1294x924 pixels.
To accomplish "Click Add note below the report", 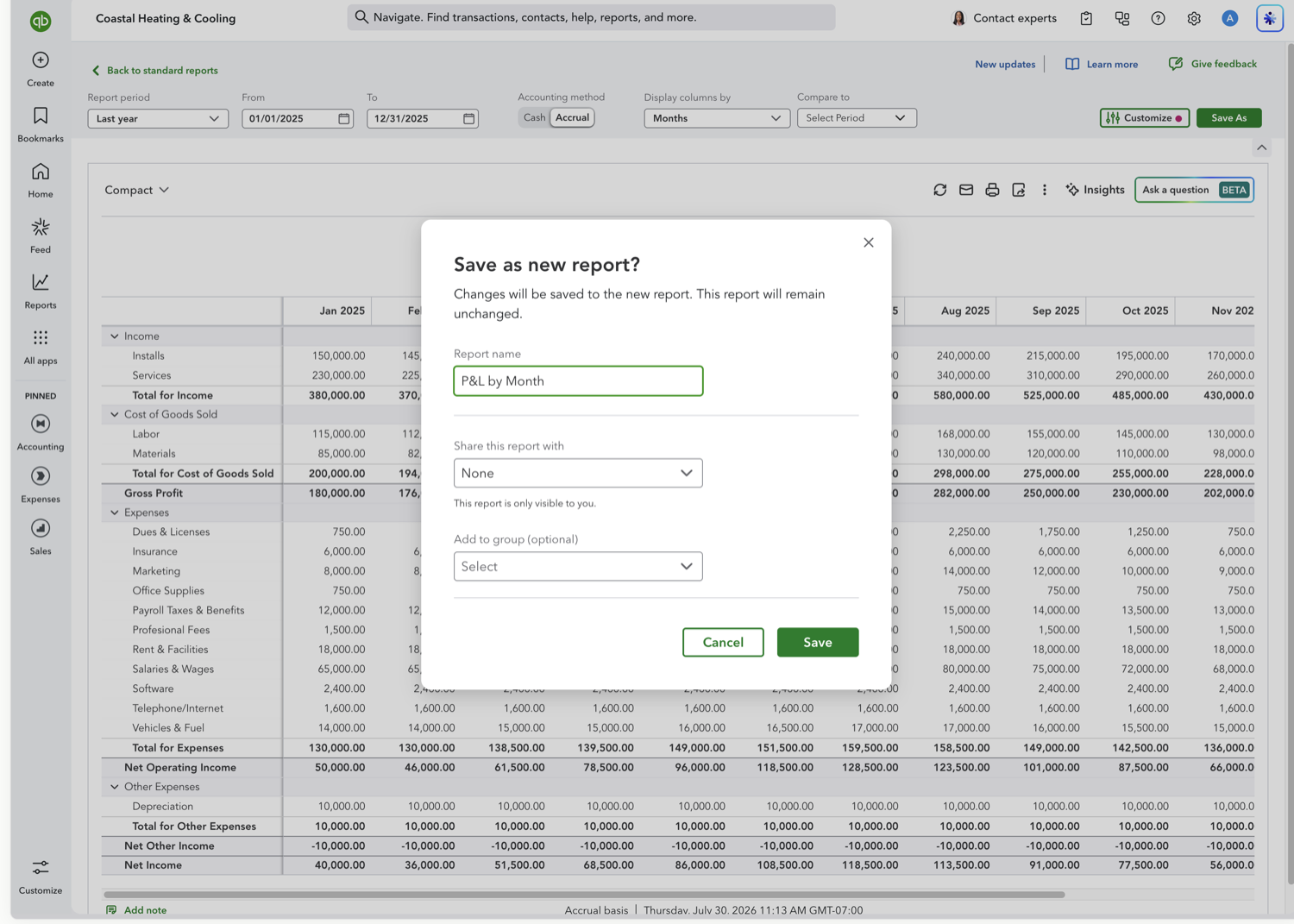I will tap(136, 910).
